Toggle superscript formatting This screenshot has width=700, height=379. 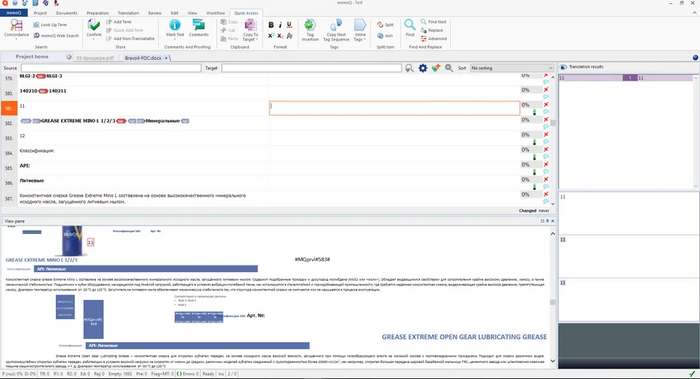pos(271,36)
